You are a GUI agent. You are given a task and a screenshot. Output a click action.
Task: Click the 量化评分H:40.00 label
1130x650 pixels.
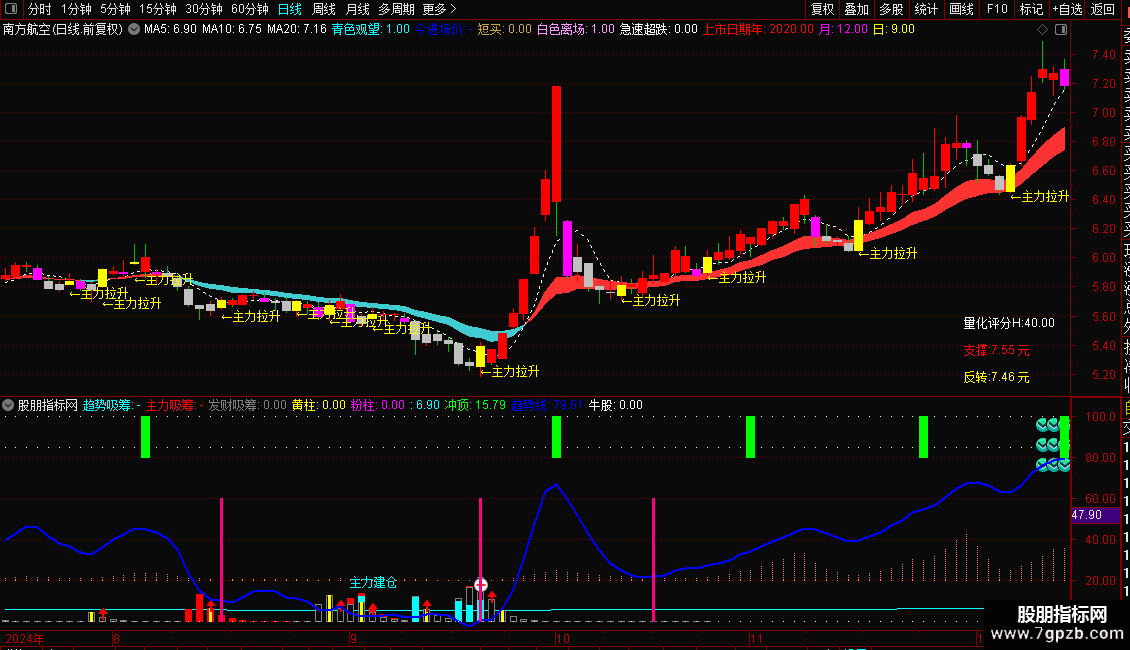click(1009, 323)
